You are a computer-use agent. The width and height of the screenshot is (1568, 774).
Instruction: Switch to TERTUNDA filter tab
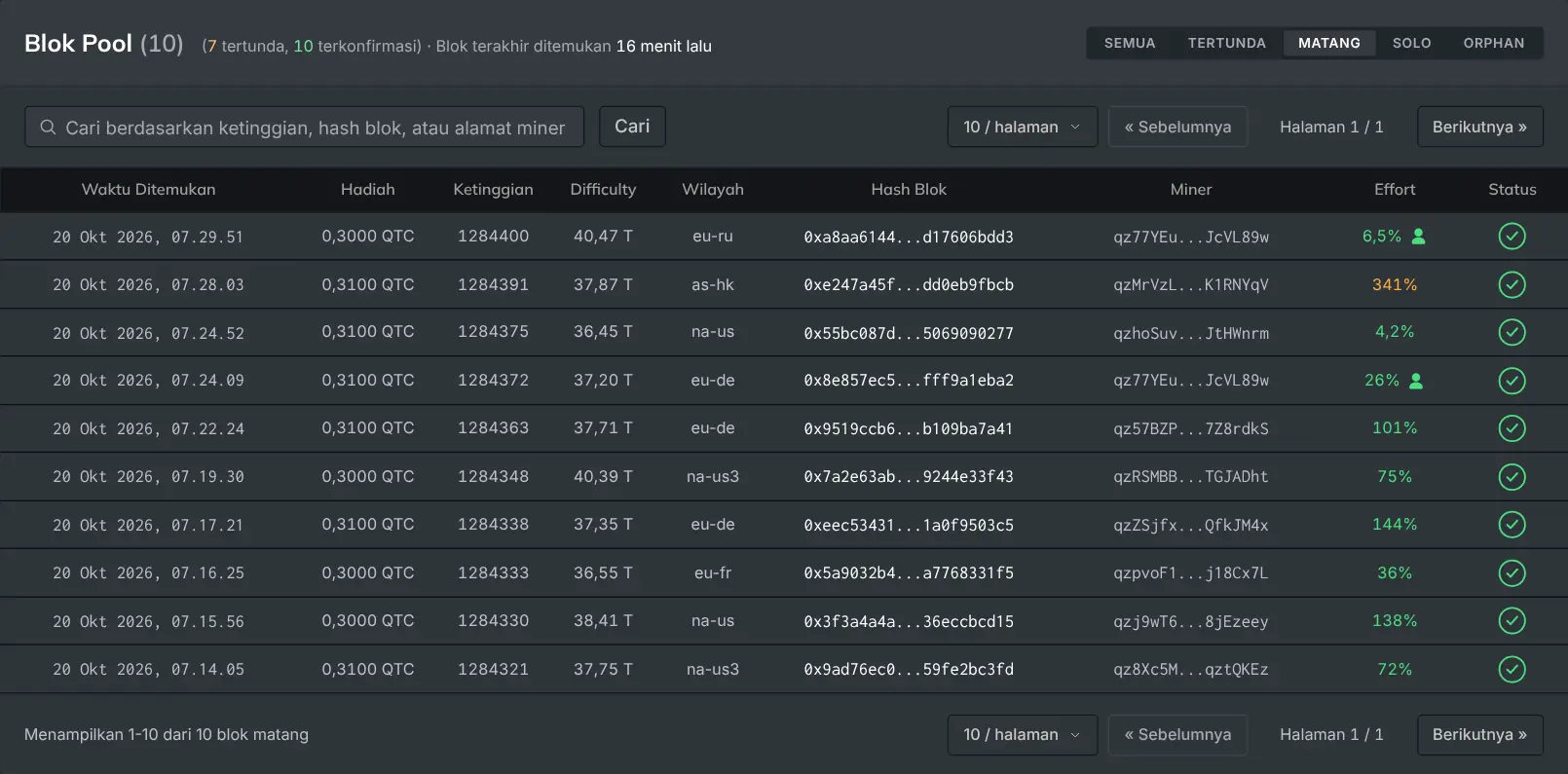pyautogui.click(x=1227, y=43)
